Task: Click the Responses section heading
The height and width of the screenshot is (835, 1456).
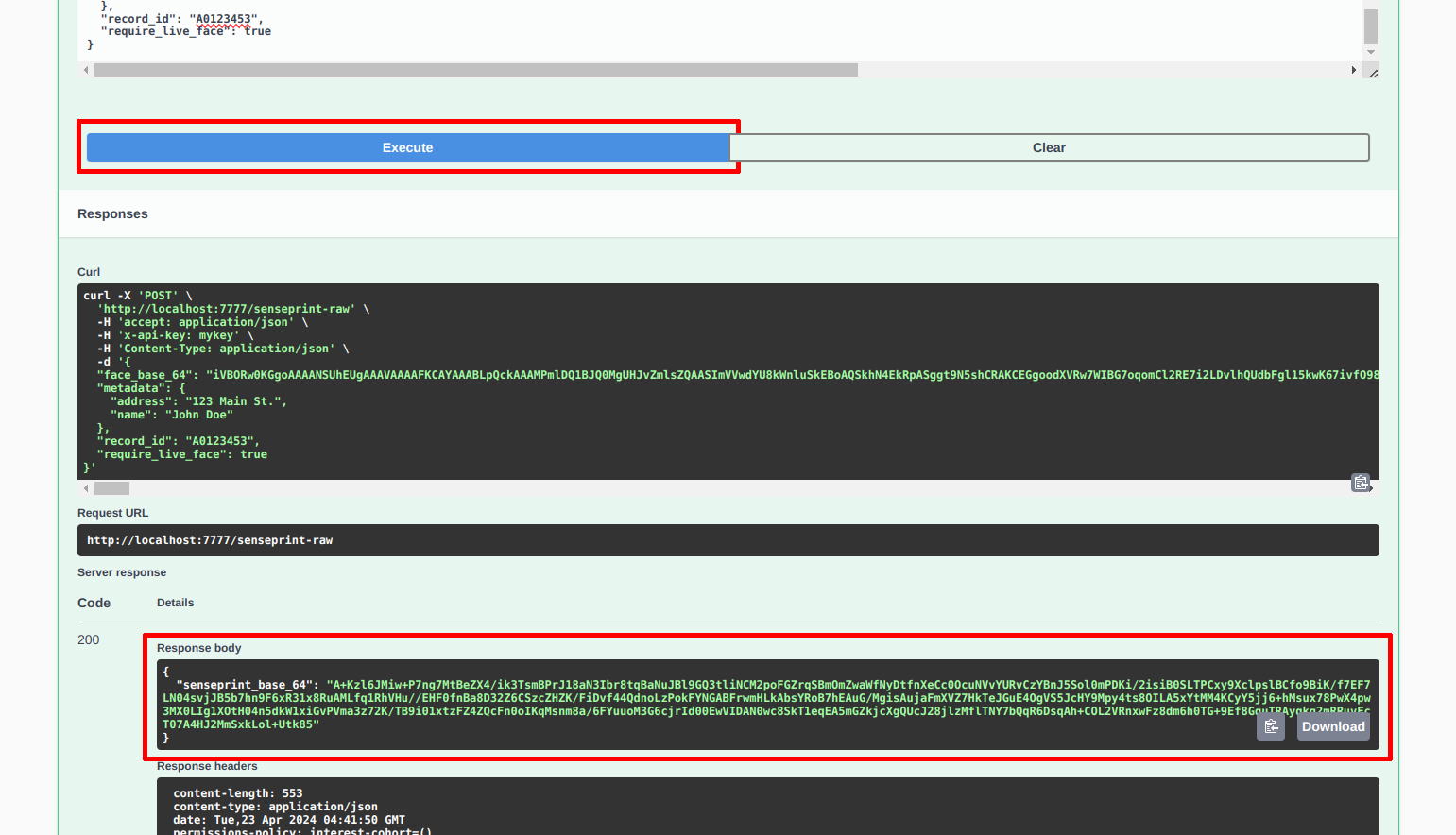Action: point(112,214)
